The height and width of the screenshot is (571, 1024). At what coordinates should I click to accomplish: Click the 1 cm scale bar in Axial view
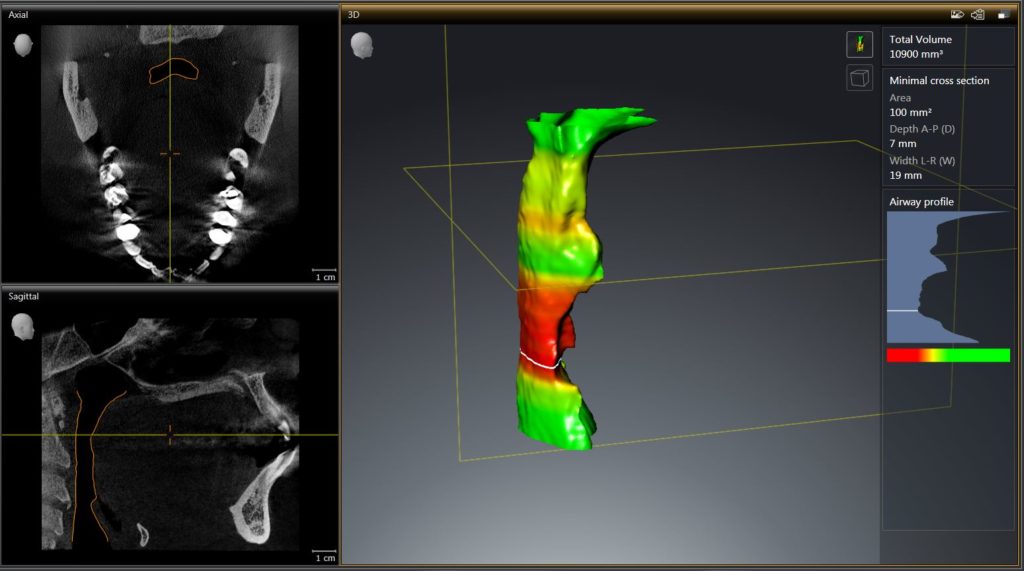pos(325,273)
